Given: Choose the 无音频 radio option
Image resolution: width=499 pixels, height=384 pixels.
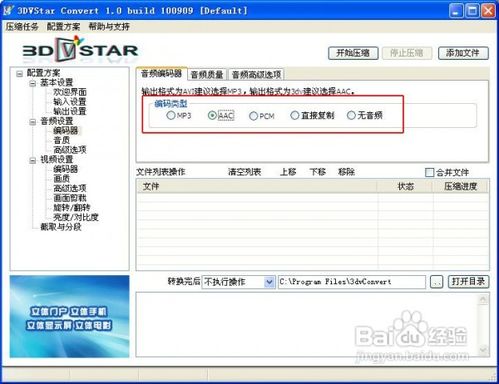Looking at the screenshot, I should pyautogui.click(x=351, y=115).
